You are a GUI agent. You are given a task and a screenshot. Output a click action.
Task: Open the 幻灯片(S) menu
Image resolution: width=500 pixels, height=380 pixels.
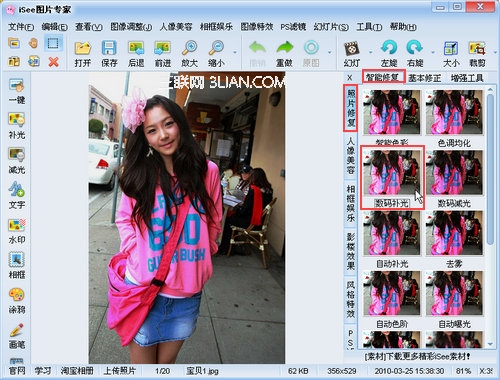(x=331, y=27)
